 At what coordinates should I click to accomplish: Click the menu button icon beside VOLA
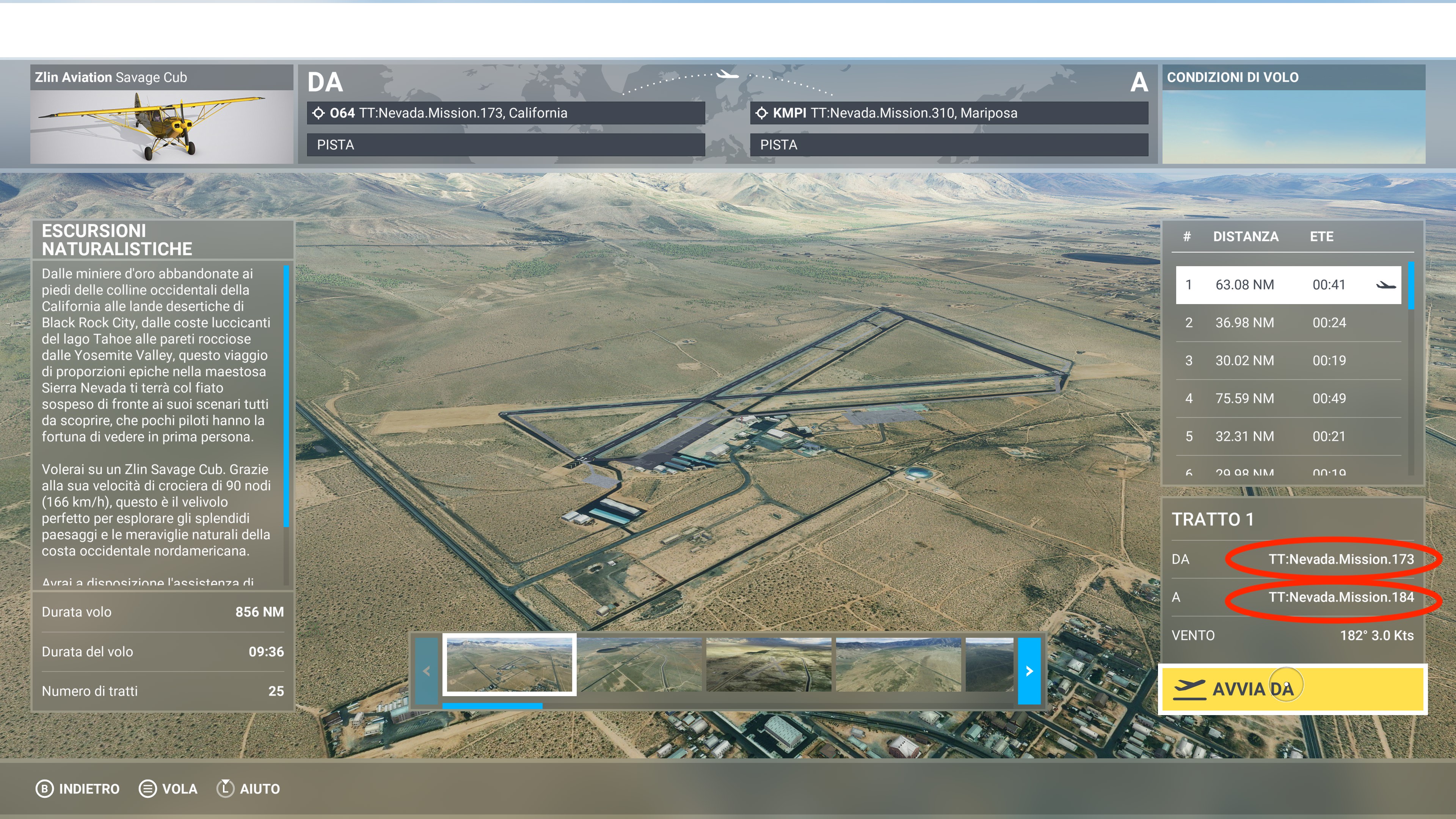pos(147,789)
